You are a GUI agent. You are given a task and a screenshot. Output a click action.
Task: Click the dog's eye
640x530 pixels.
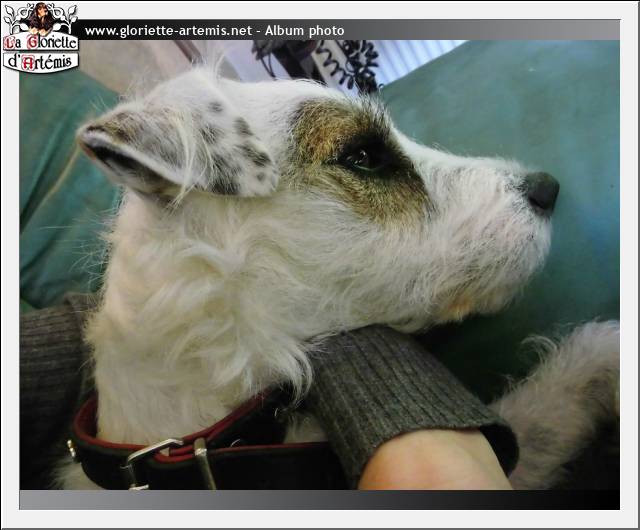pyautogui.click(x=360, y=157)
